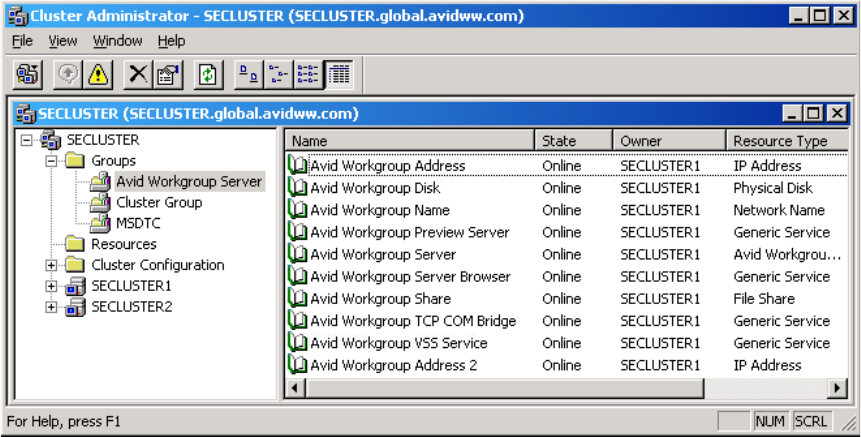Screen dimensions: 861x437
Task: Click the Resources folder icon
Action: pos(75,244)
